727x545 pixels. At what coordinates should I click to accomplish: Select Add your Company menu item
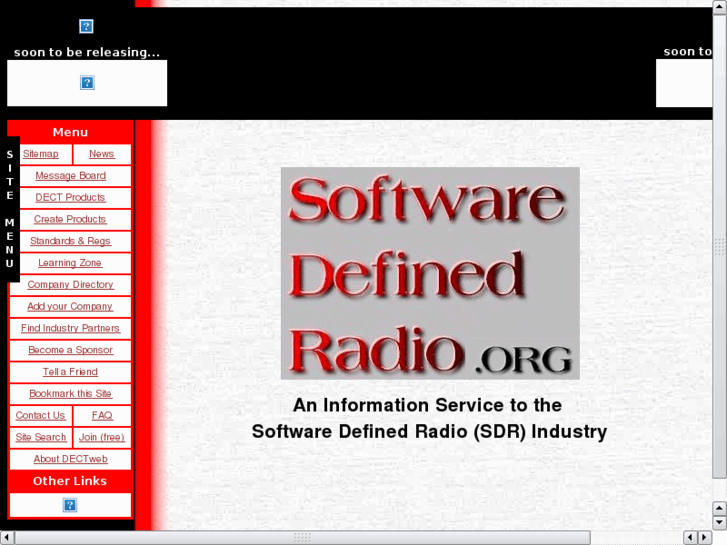pyautogui.click(x=70, y=307)
